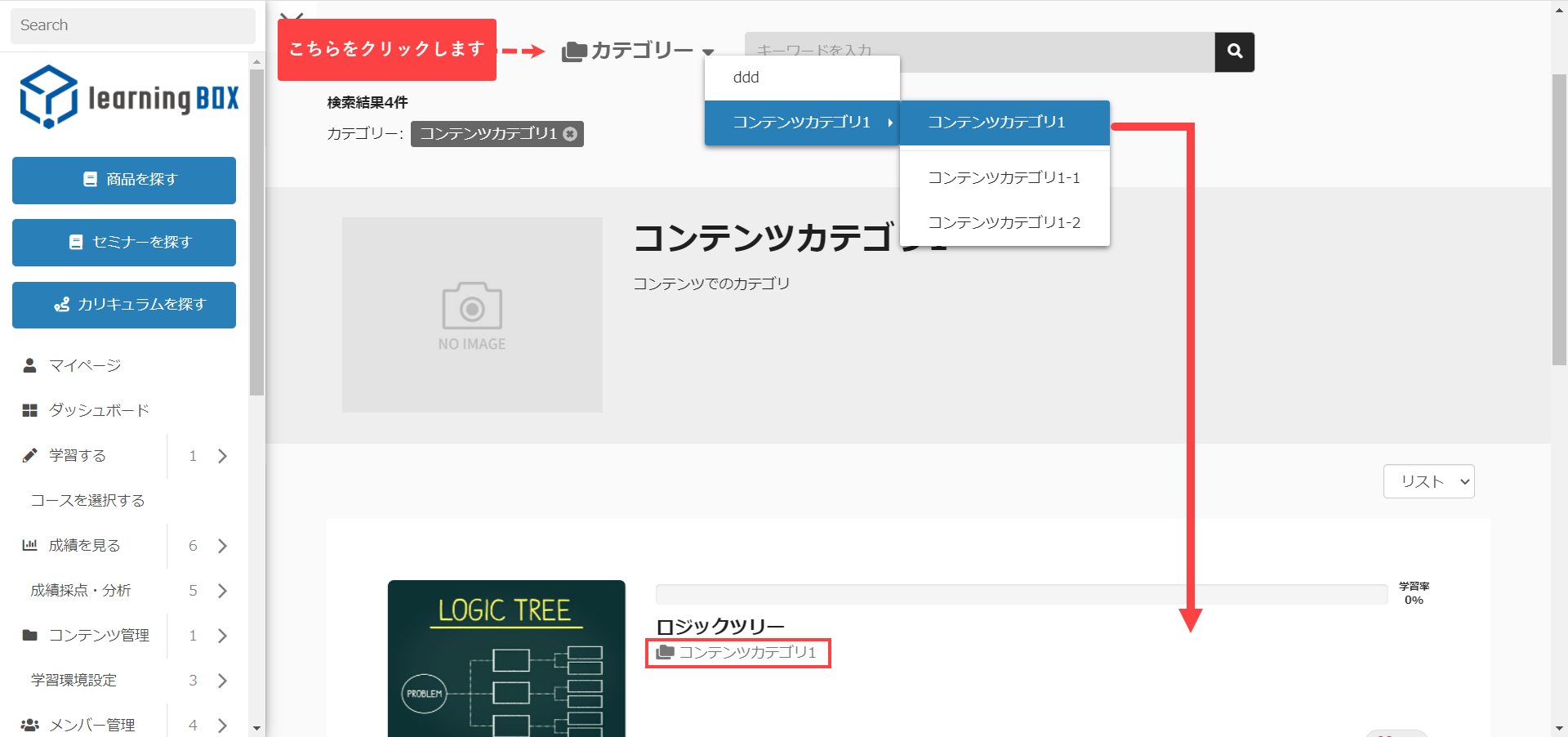Click the ロジックツリー progress bar
This screenshot has height=737, width=1568.
coord(1021,594)
